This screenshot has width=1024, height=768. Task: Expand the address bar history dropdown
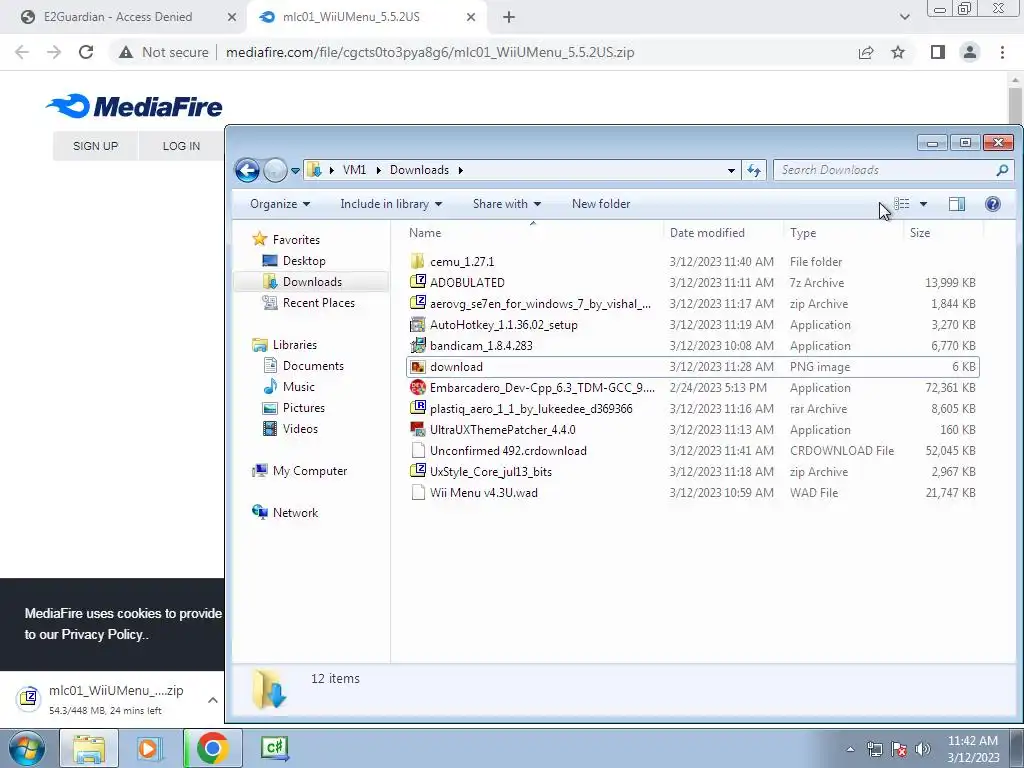[x=731, y=170]
